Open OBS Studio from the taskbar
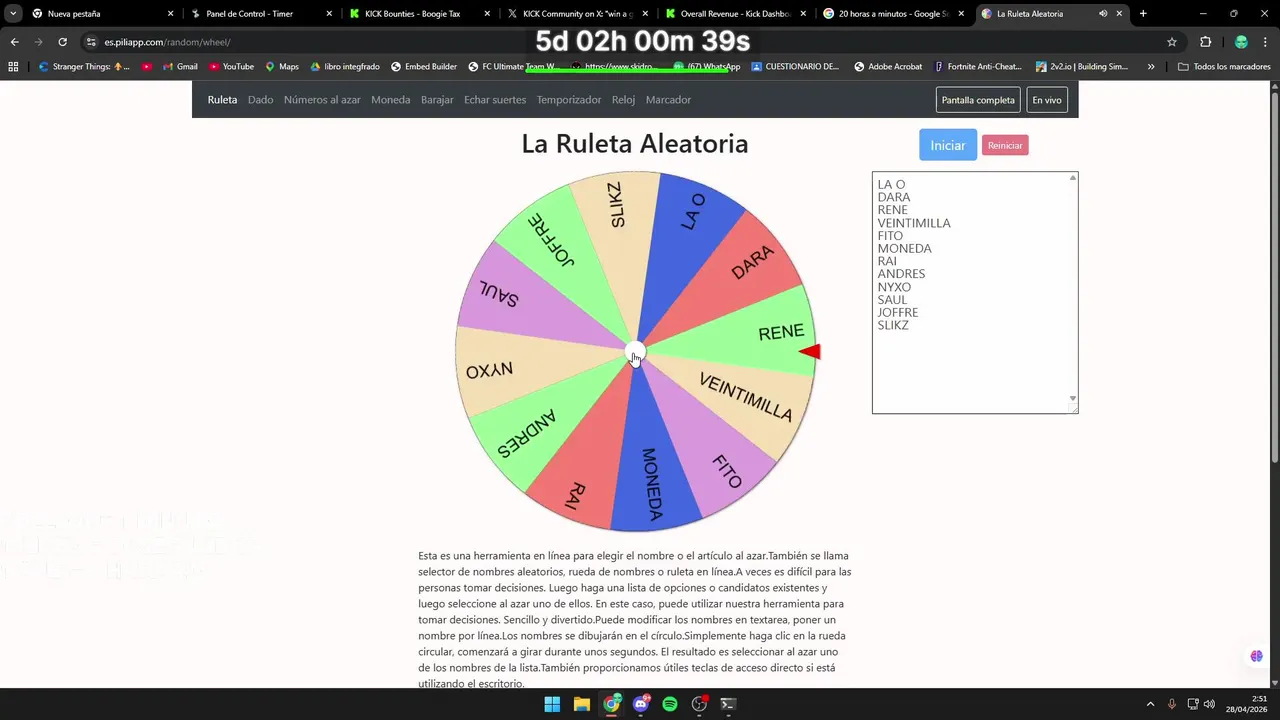The width and height of the screenshot is (1280, 720). pos(700,704)
